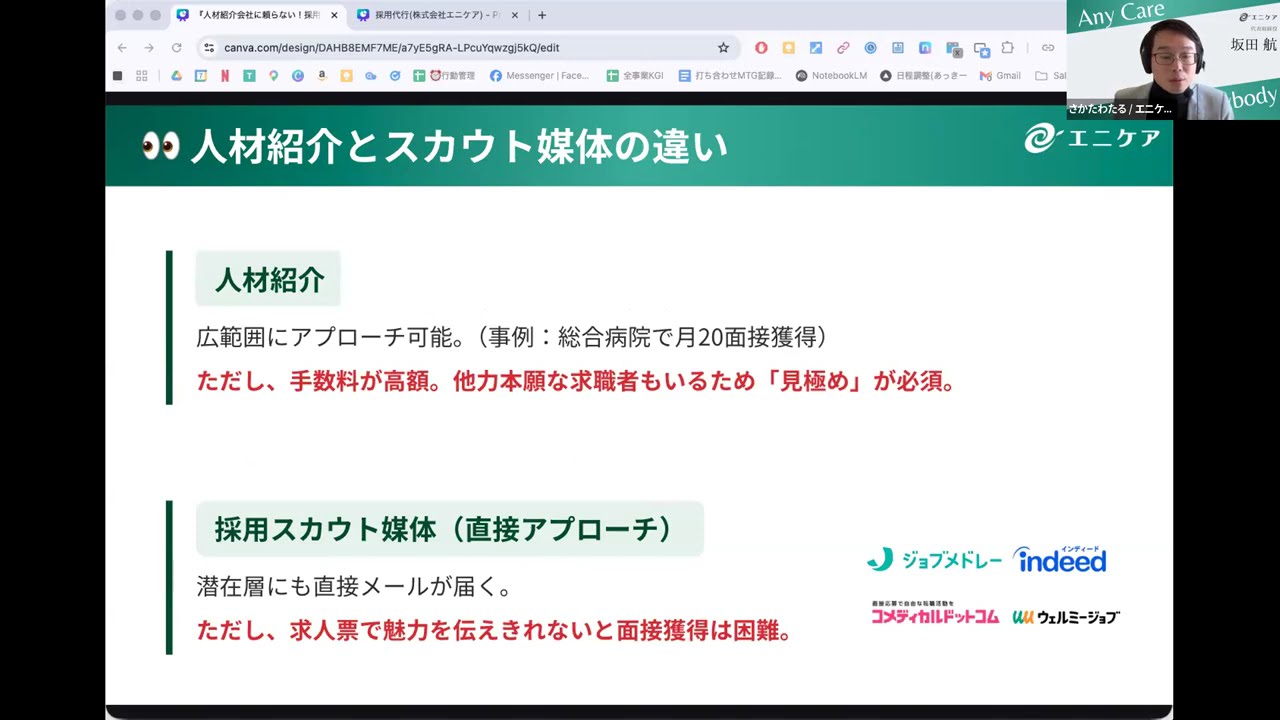Viewport: 1280px width, 720px height.
Task: Click the presenter webcam video thumbnail
Action: click(x=1173, y=60)
